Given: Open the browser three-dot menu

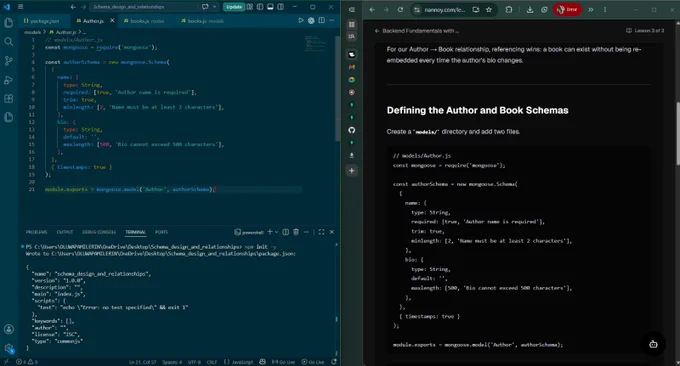Looking at the screenshot, I should click(x=605, y=10).
